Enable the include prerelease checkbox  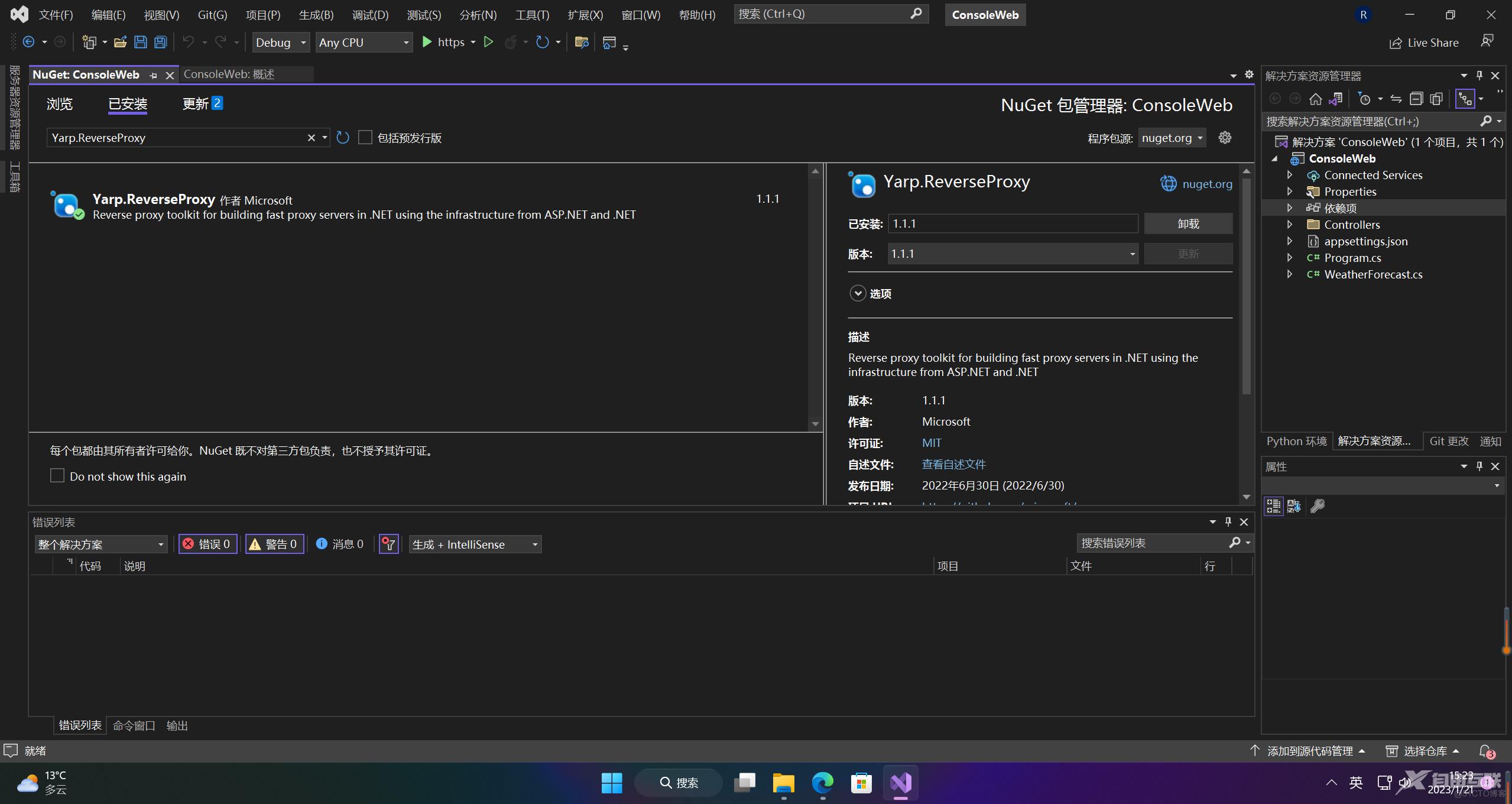coord(365,138)
